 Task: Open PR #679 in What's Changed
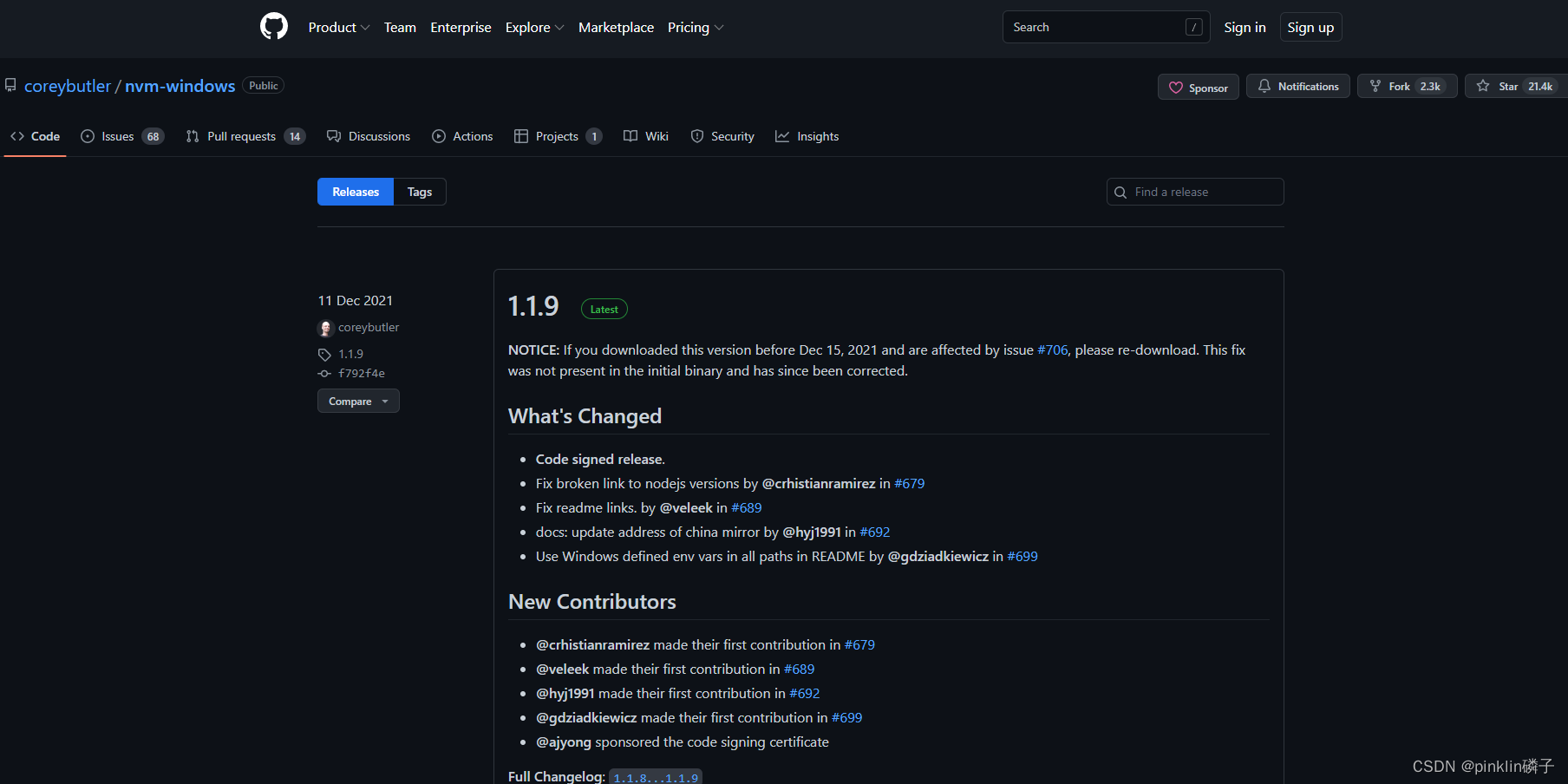coord(910,483)
